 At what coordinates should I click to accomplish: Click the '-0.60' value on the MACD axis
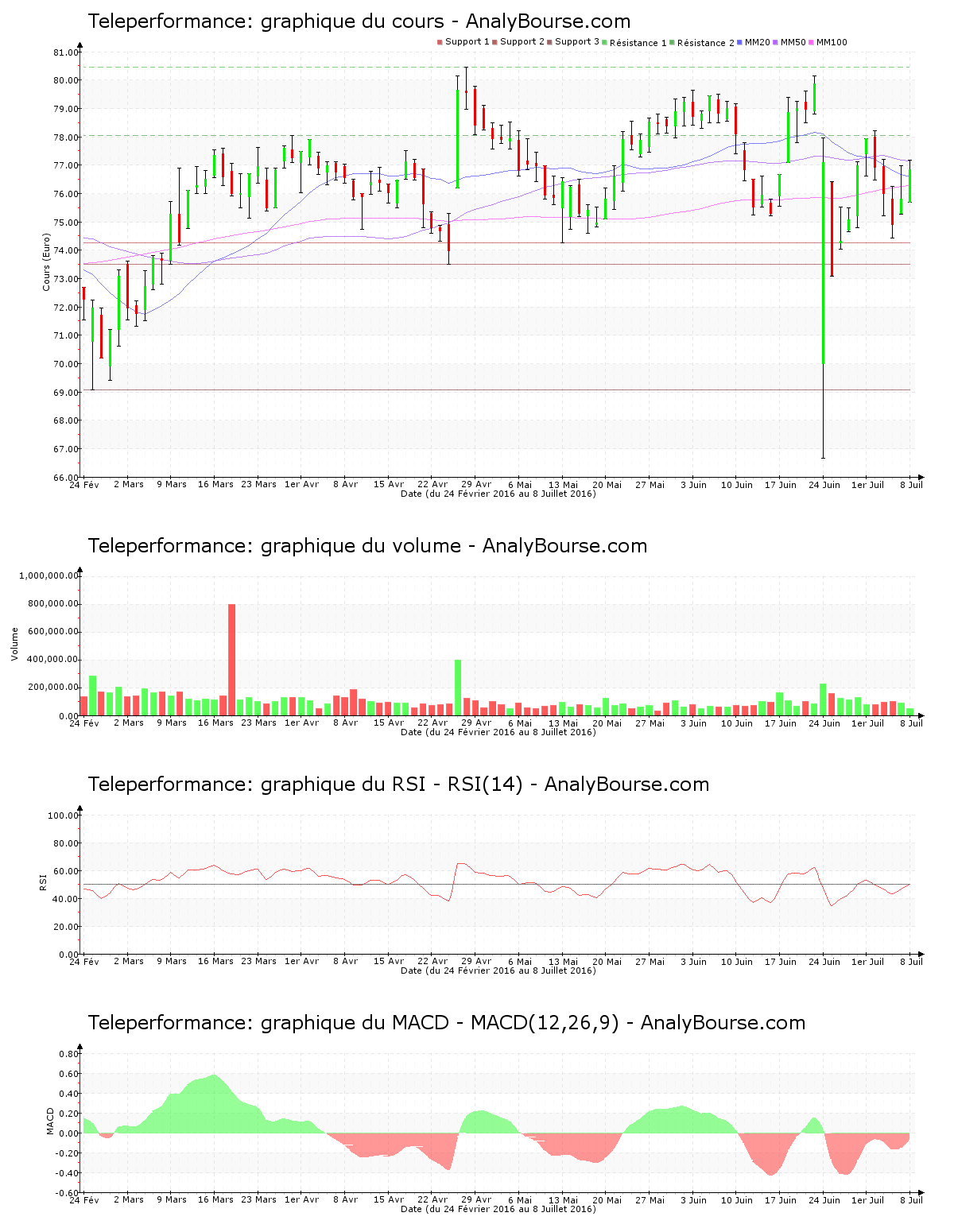pyautogui.click(x=68, y=1193)
